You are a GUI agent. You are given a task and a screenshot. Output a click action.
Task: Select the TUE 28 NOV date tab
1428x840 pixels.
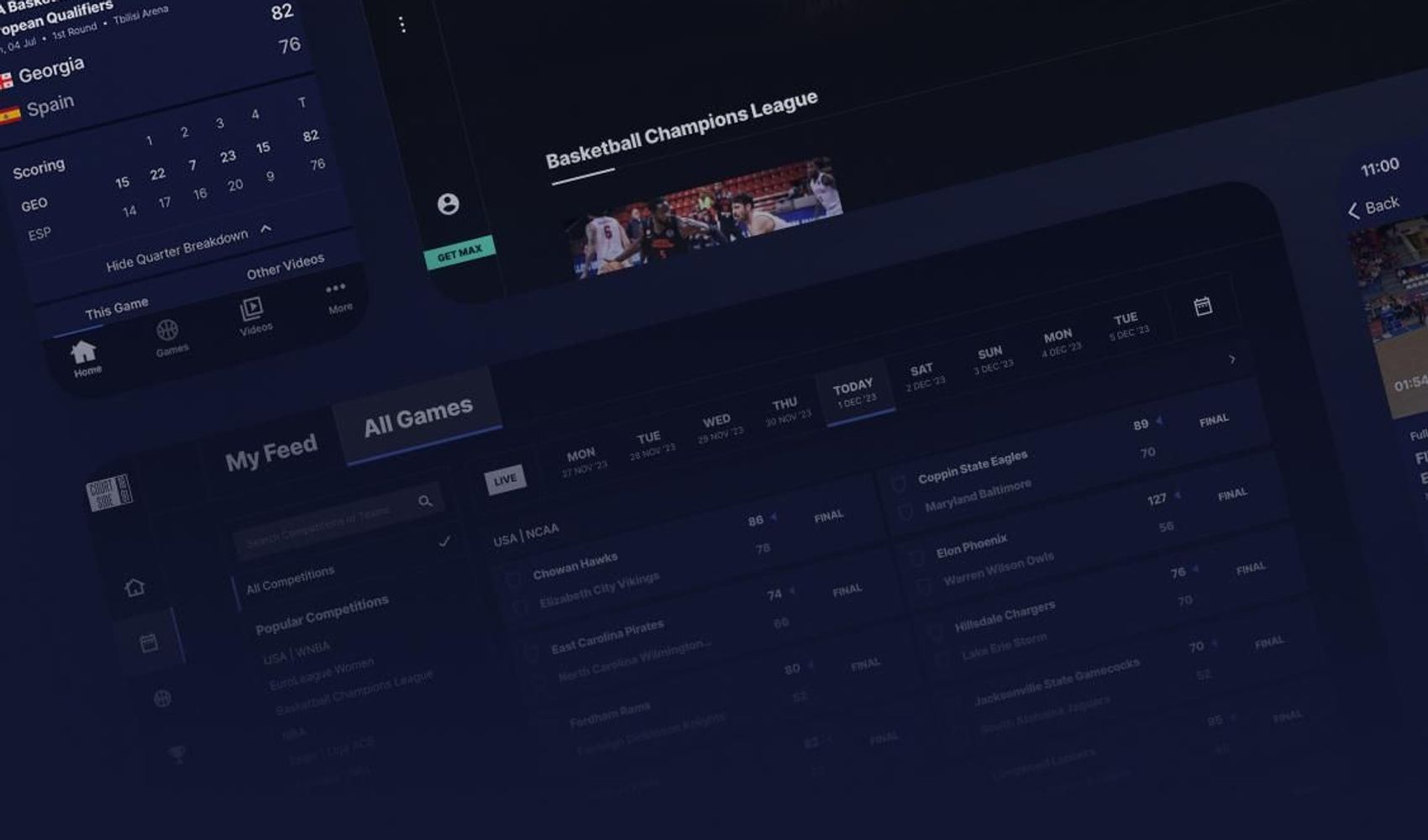tap(651, 444)
